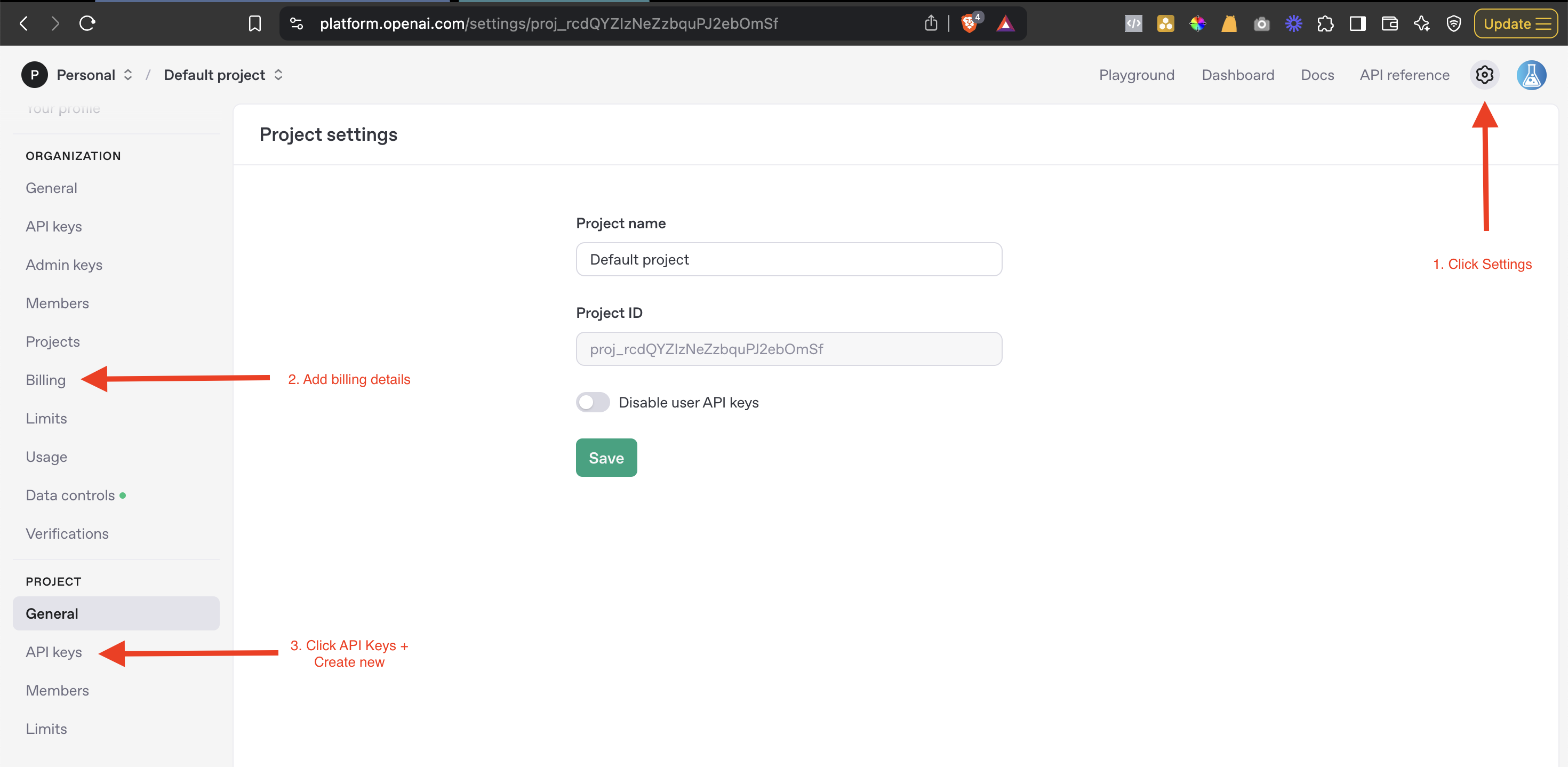Bookmark this page with bookmark icon
The image size is (1568, 767).
pos(254,24)
